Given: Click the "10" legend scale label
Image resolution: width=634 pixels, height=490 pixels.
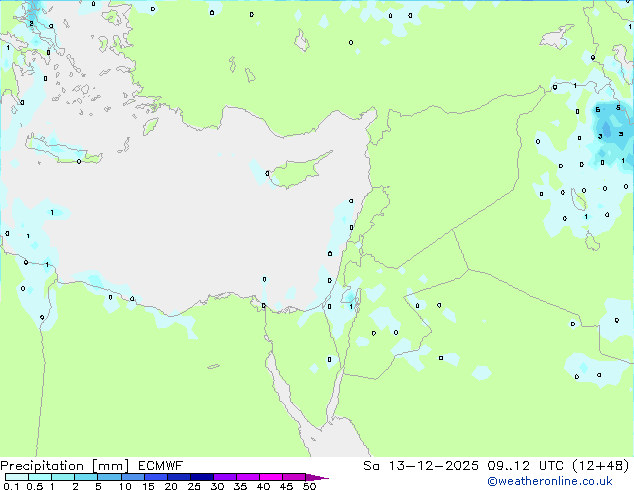Looking at the screenshot, I should [x=125, y=486].
